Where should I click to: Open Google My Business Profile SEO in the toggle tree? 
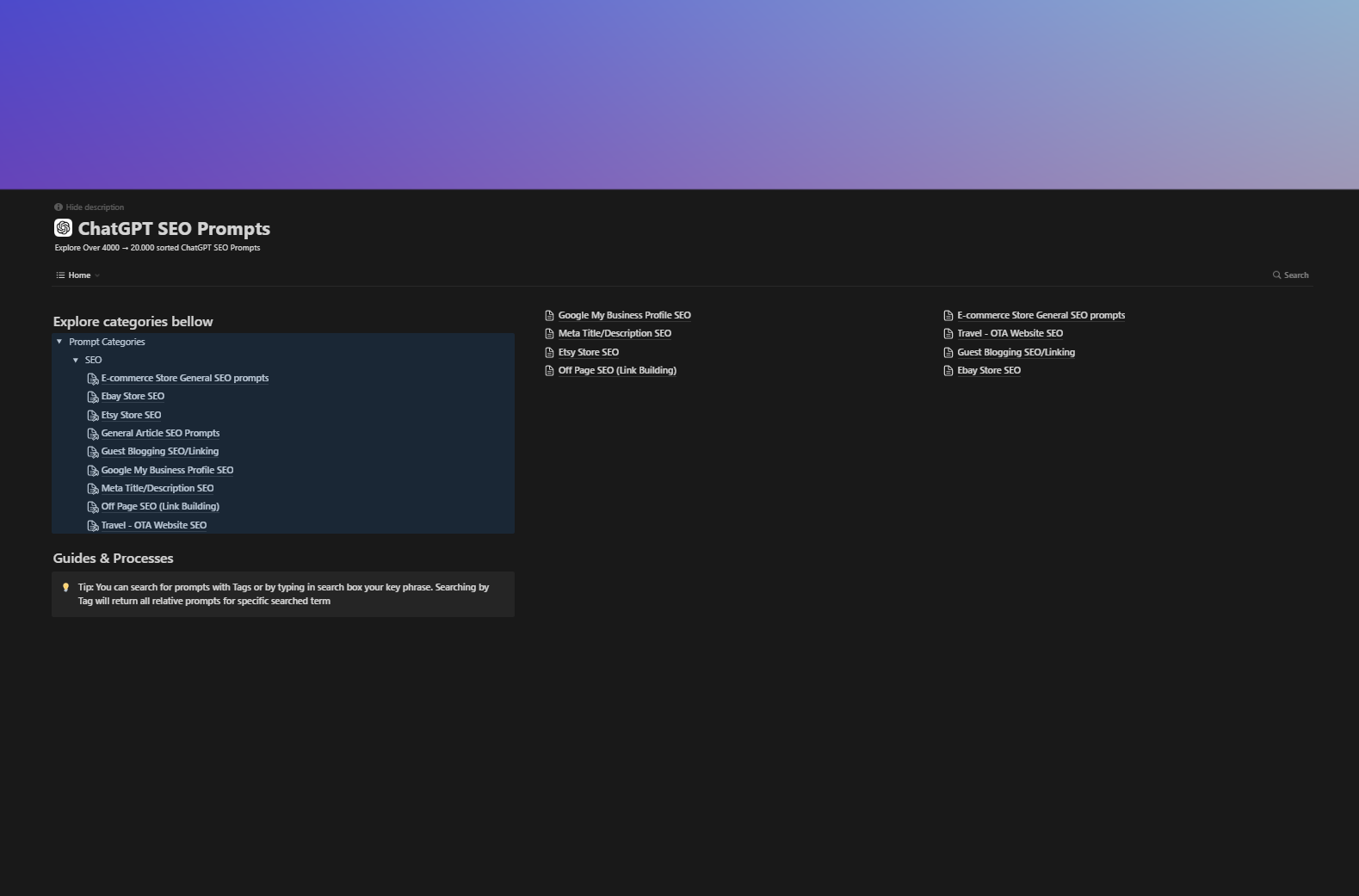tap(167, 470)
